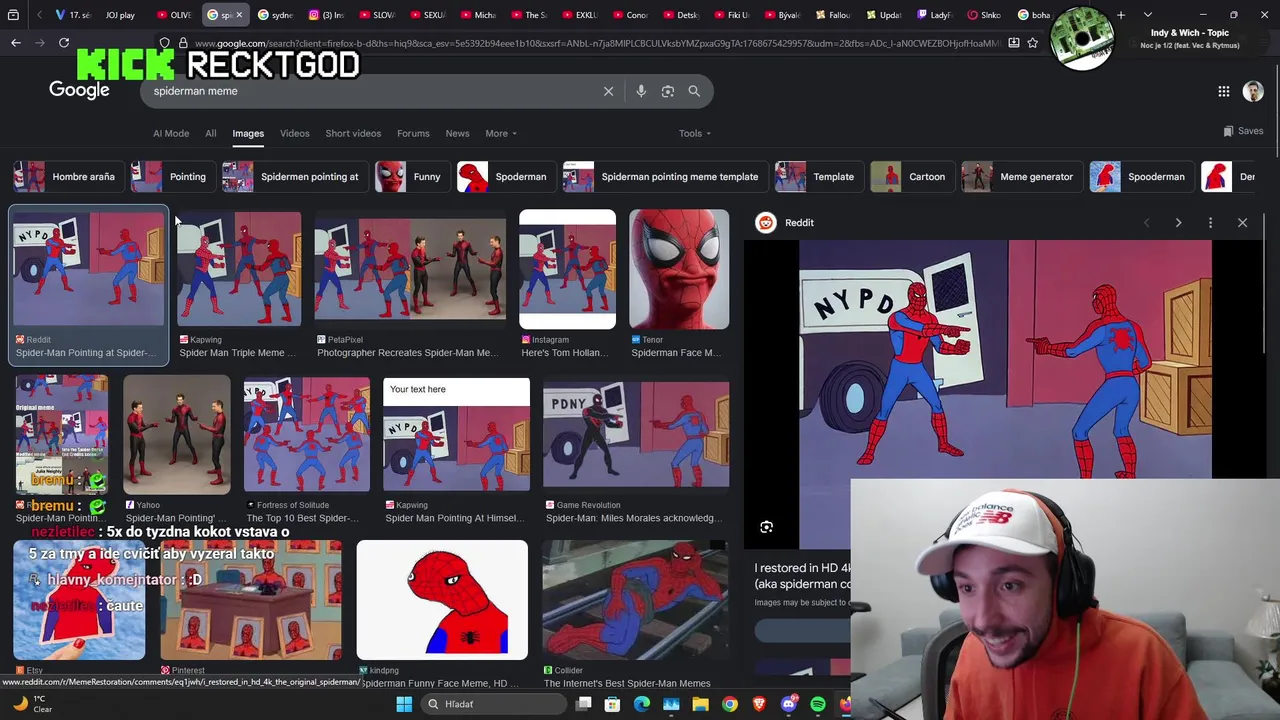
Task: Show next image in preview panel
Action: [1178, 223]
